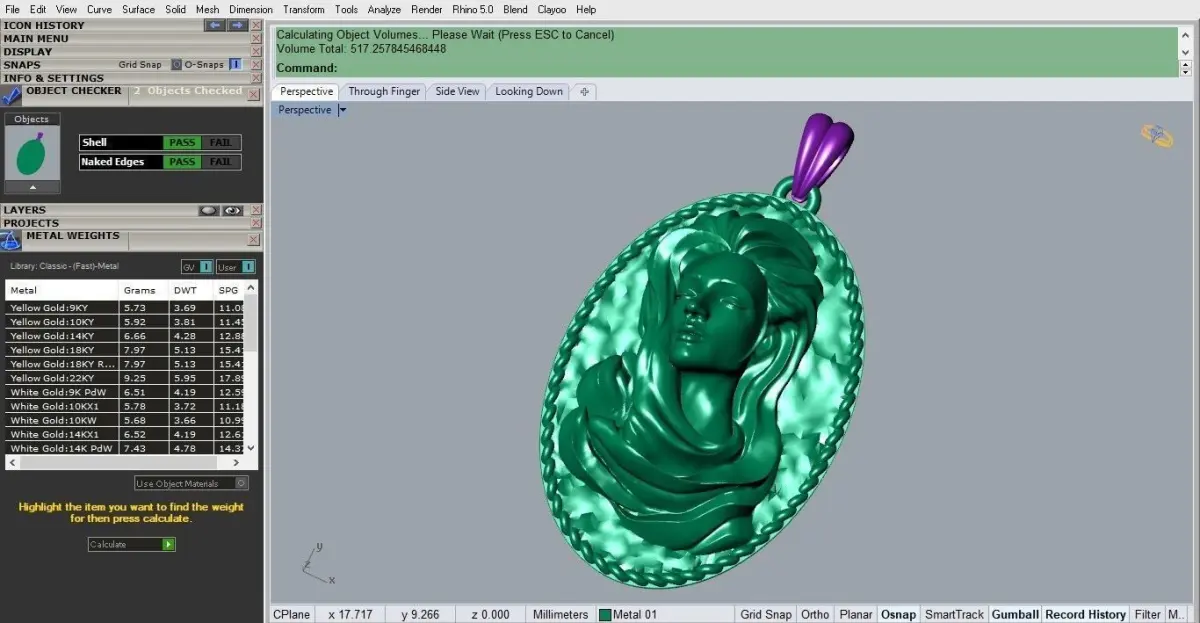Screen dimensions: 1200x623
Task: Toggle Gumball in status bar
Action: (1015, 614)
